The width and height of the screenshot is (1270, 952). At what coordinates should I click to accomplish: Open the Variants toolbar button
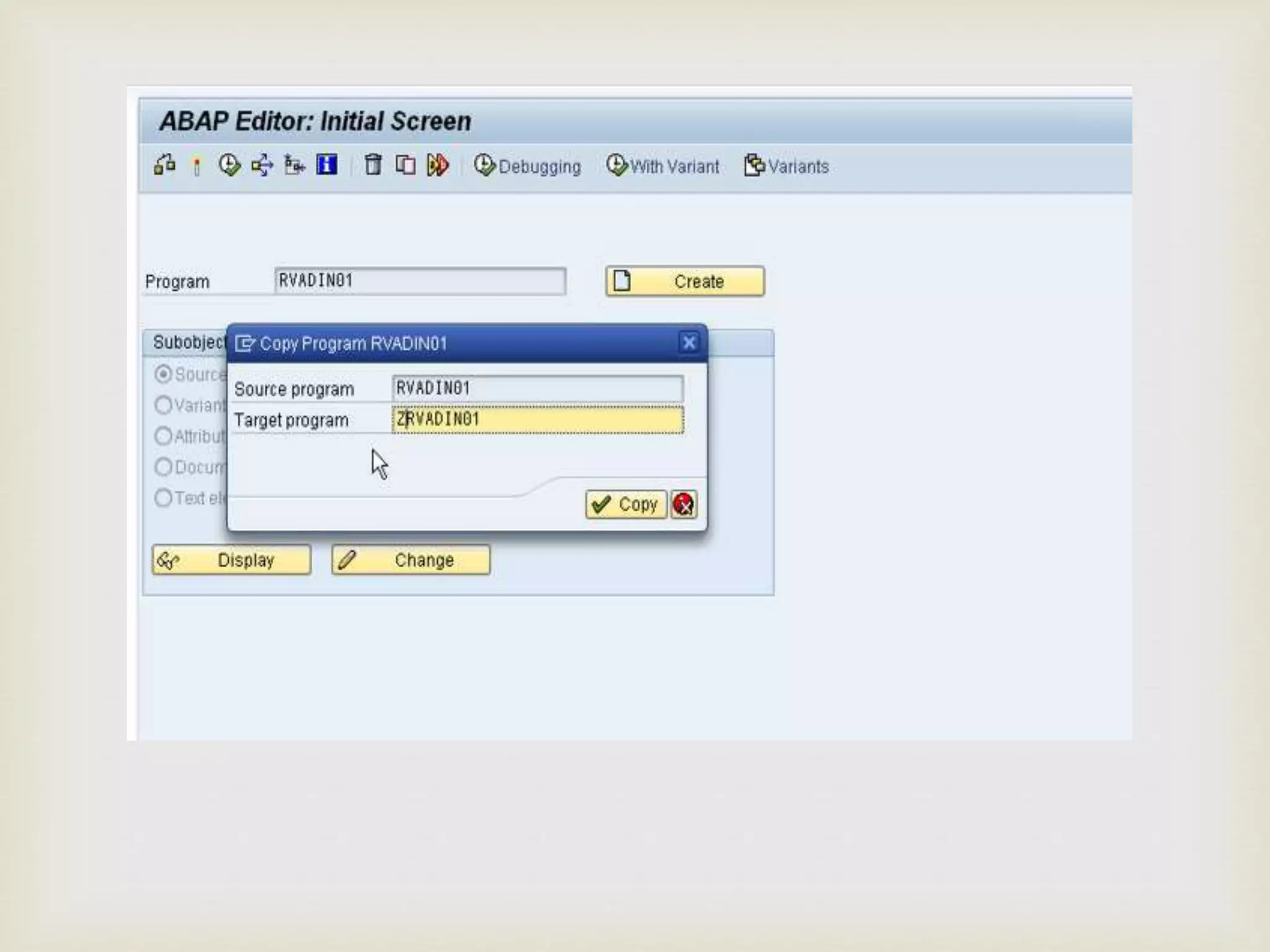[x=786, y=166]
